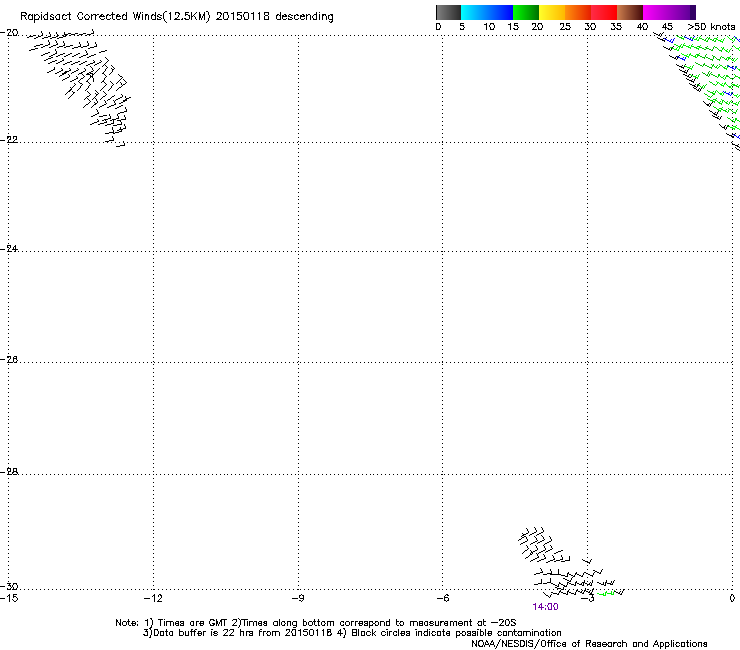Select latitude axis label -22
740x650 pixels.
click(9, 140)
